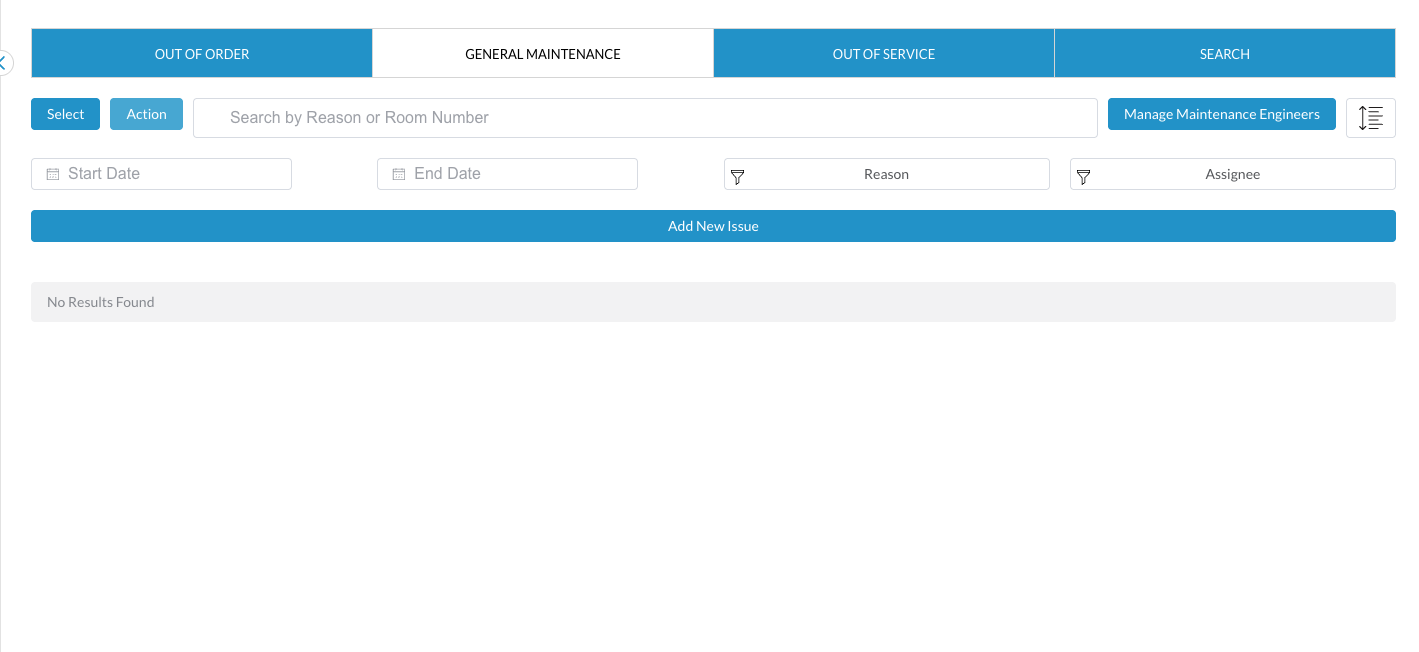Click the sort order icon
The height and width of the screenshot is (652, 1419).
1370,117
